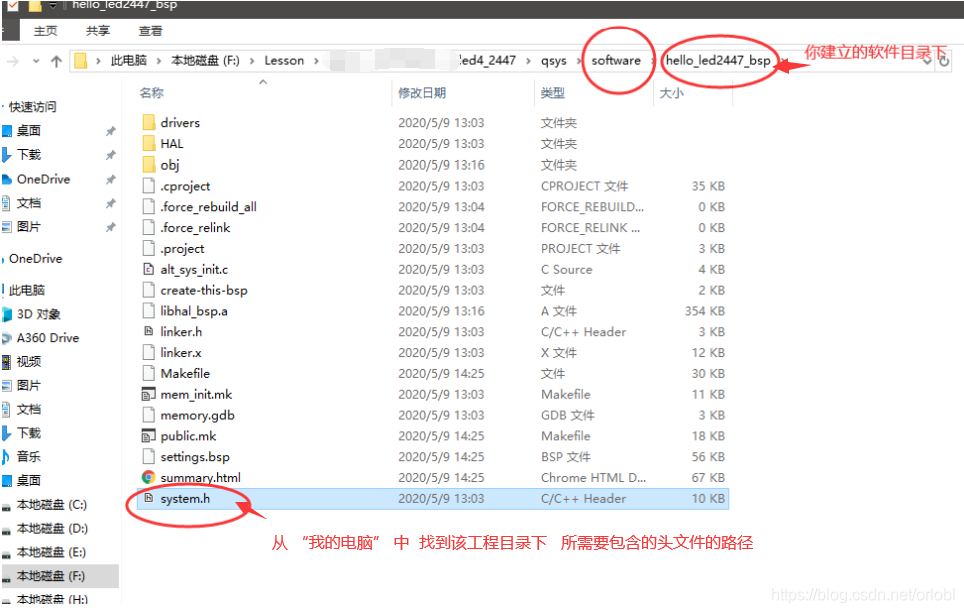This screenshot has width=964, height=613.
Task: Click the system.h header file icon
Action: [148, 498]
